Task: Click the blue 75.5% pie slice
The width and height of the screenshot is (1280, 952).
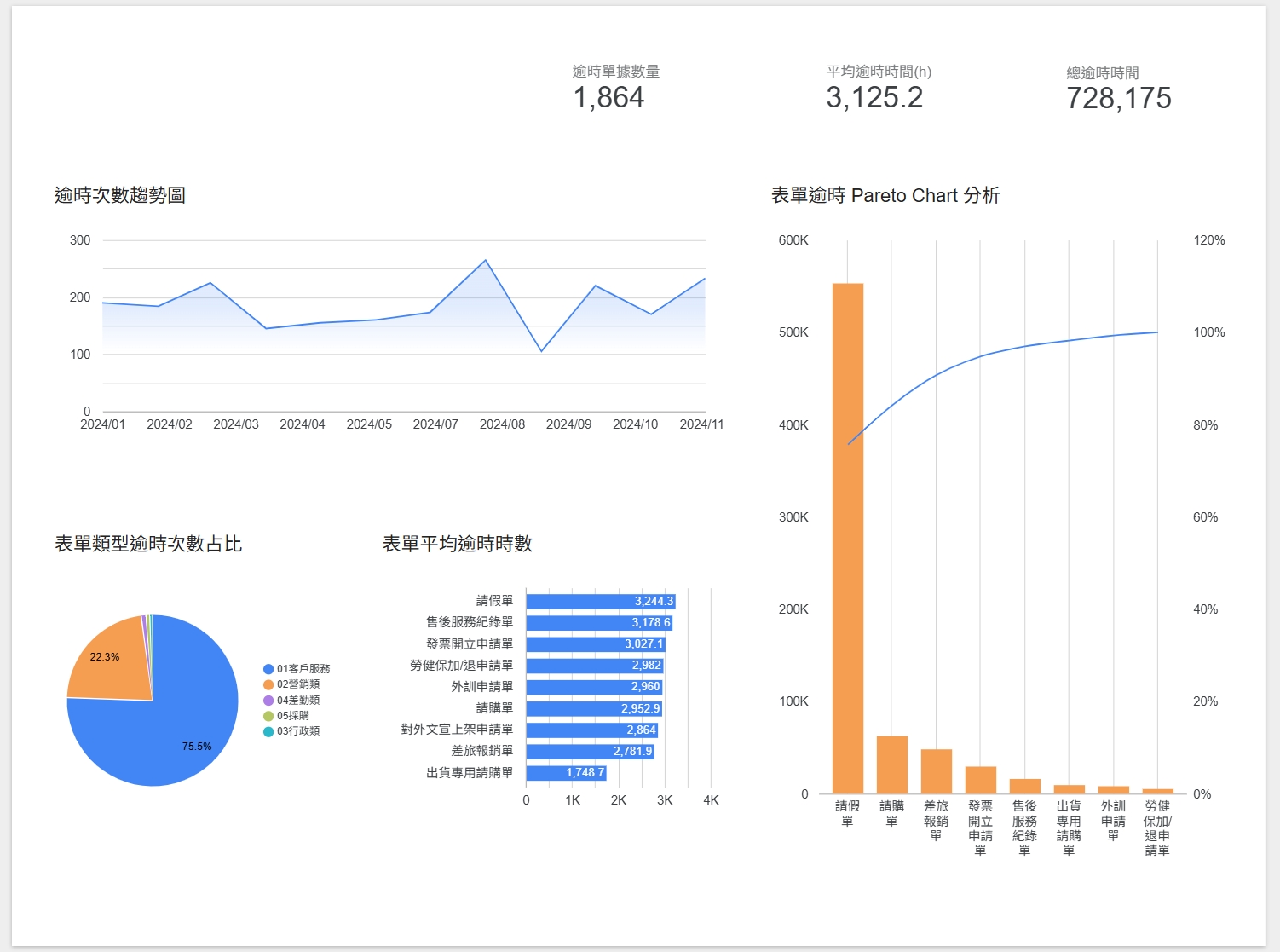Action: click(170, 733)
